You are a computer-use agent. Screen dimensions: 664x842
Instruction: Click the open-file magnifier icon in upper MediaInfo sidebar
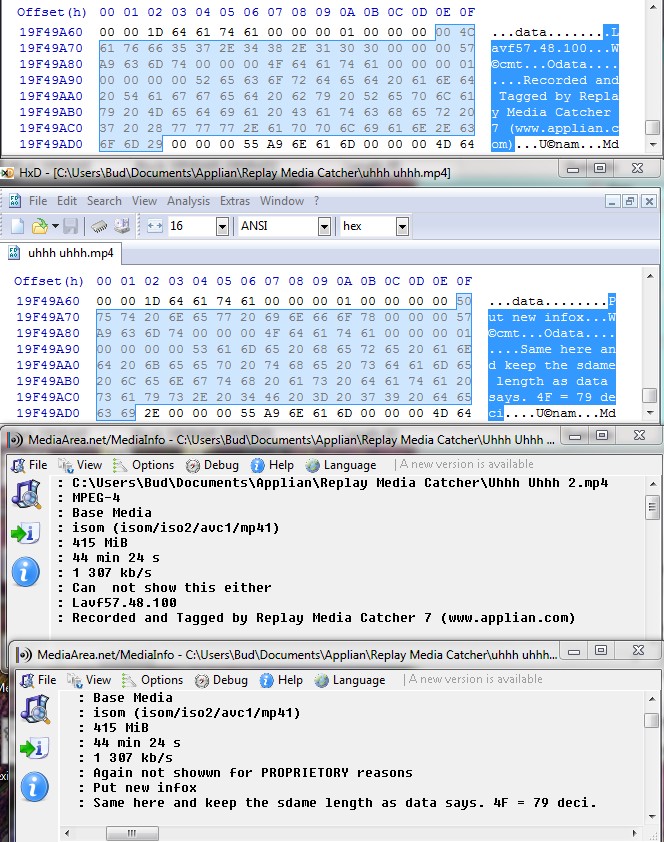coord(26,494)
